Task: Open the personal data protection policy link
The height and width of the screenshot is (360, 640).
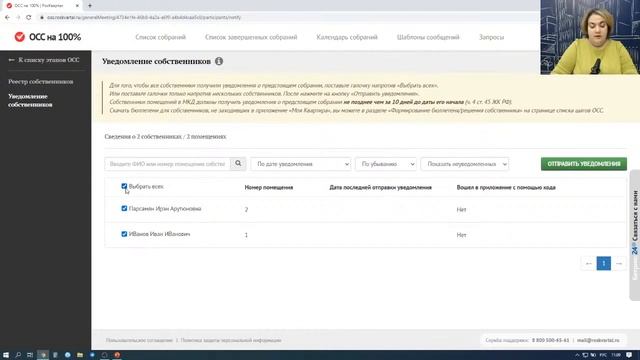Action: pos(231,340)
